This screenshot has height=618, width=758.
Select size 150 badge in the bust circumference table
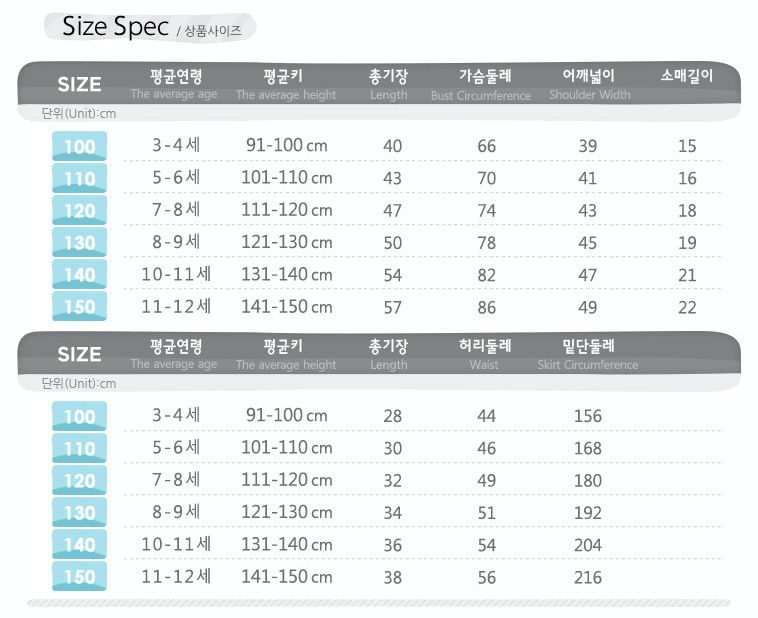click(x=79, y=307)
